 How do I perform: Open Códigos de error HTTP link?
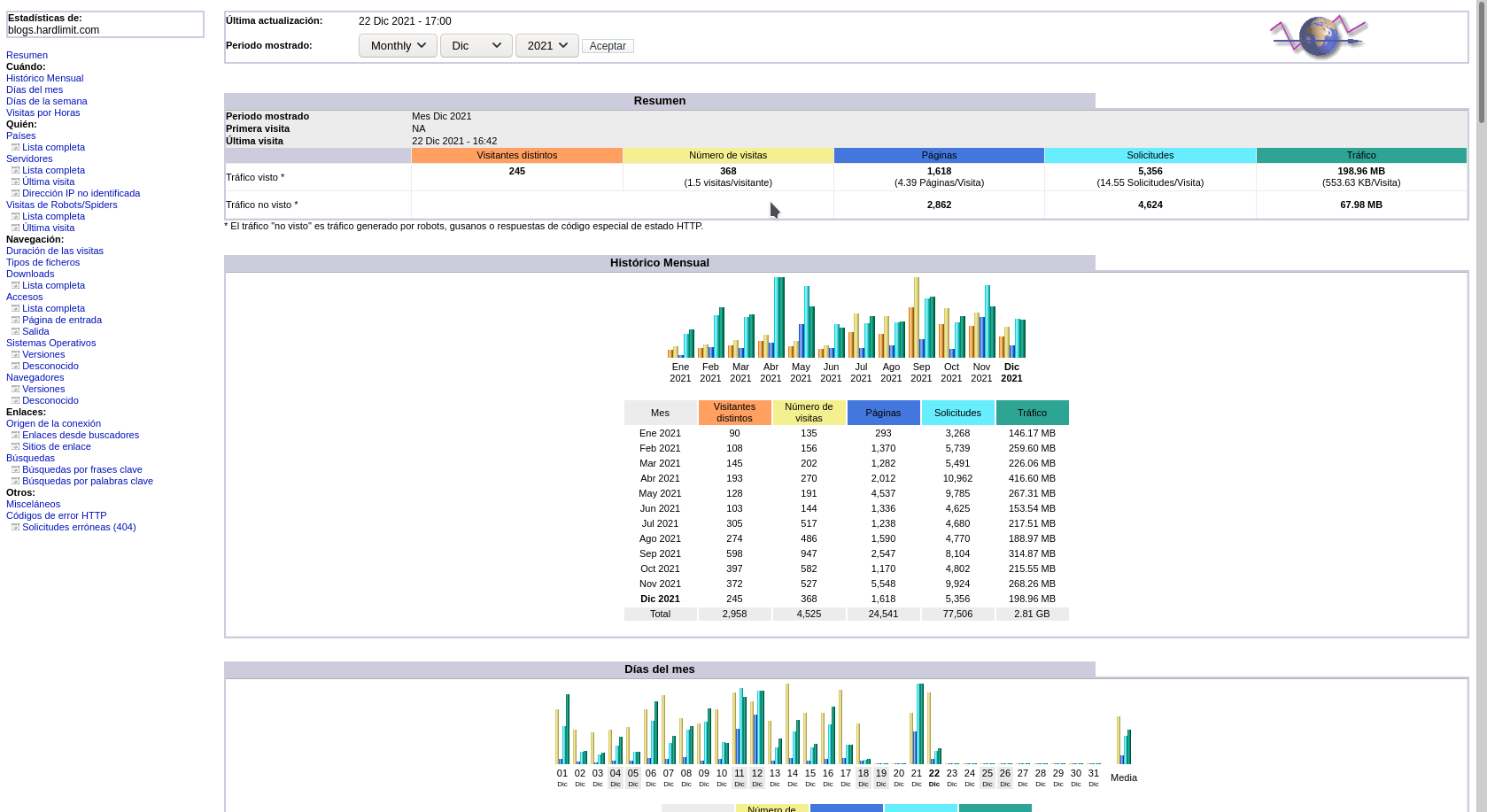point(56,515)
